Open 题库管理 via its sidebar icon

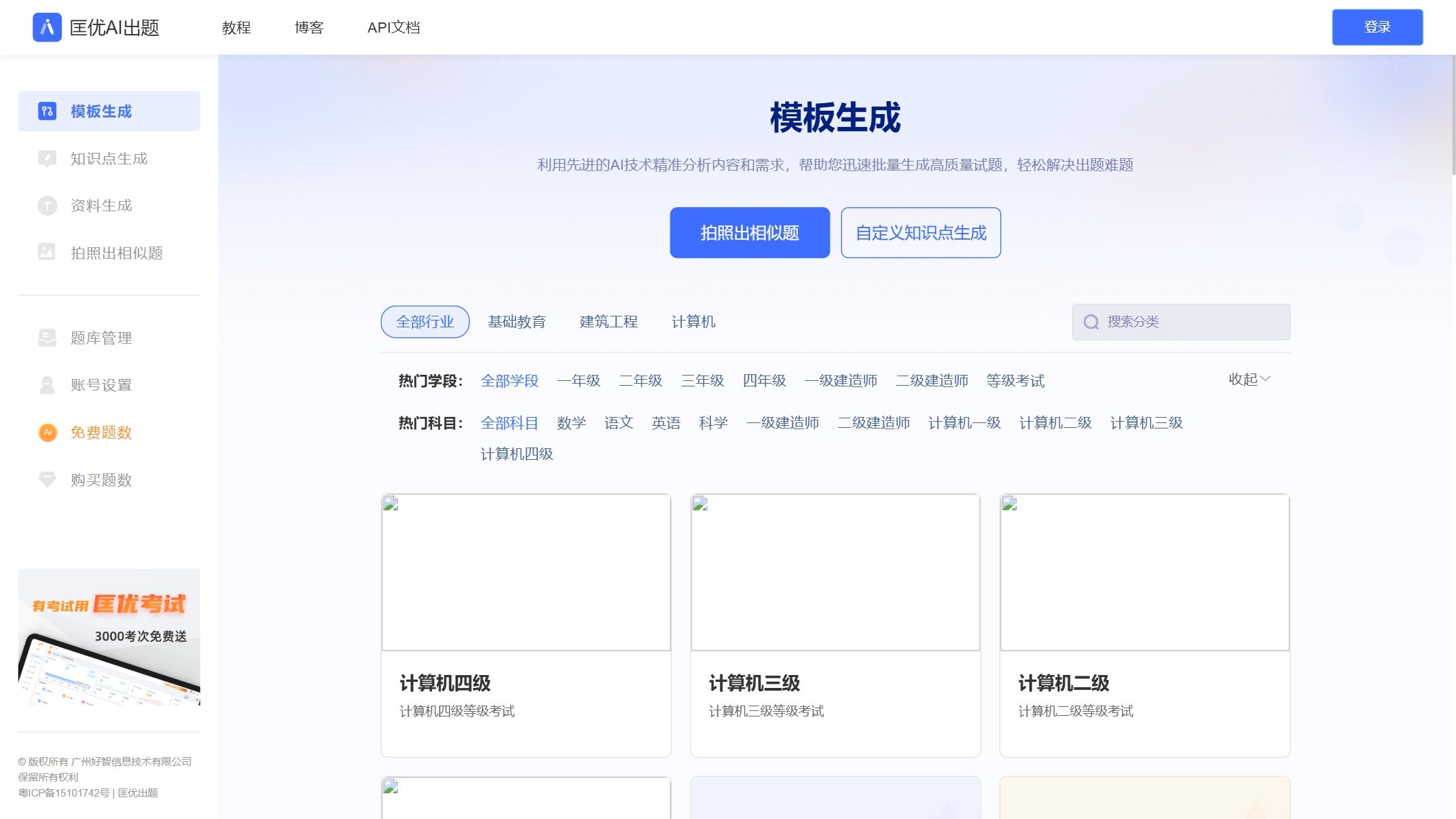47,338
